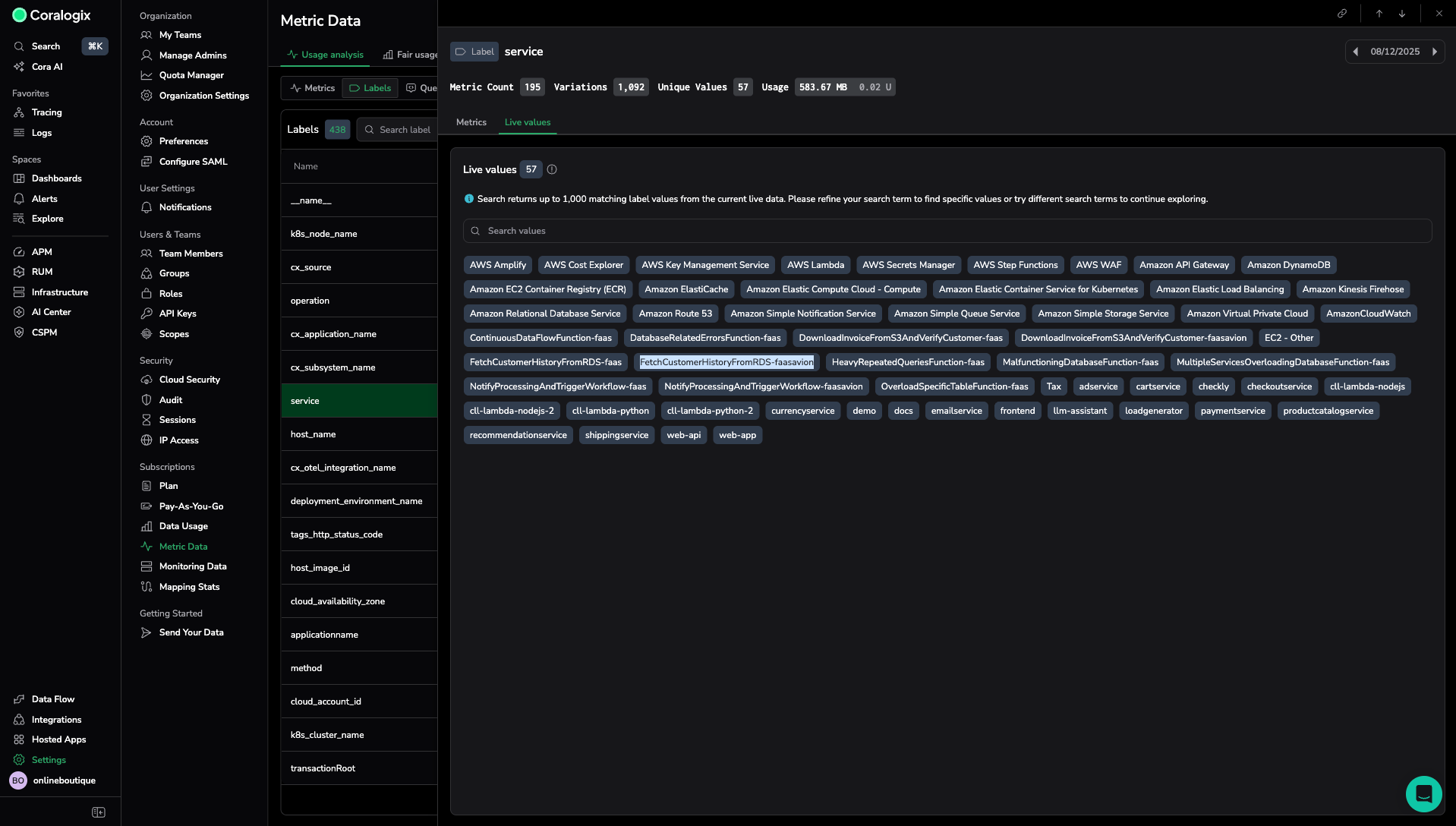Click the Live values info icon
This screenshot has height=826, width=1456.
point(552,170)
